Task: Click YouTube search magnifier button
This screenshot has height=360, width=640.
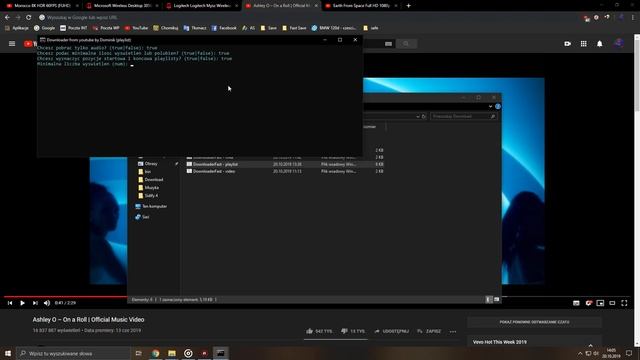Action: [406, 44]
